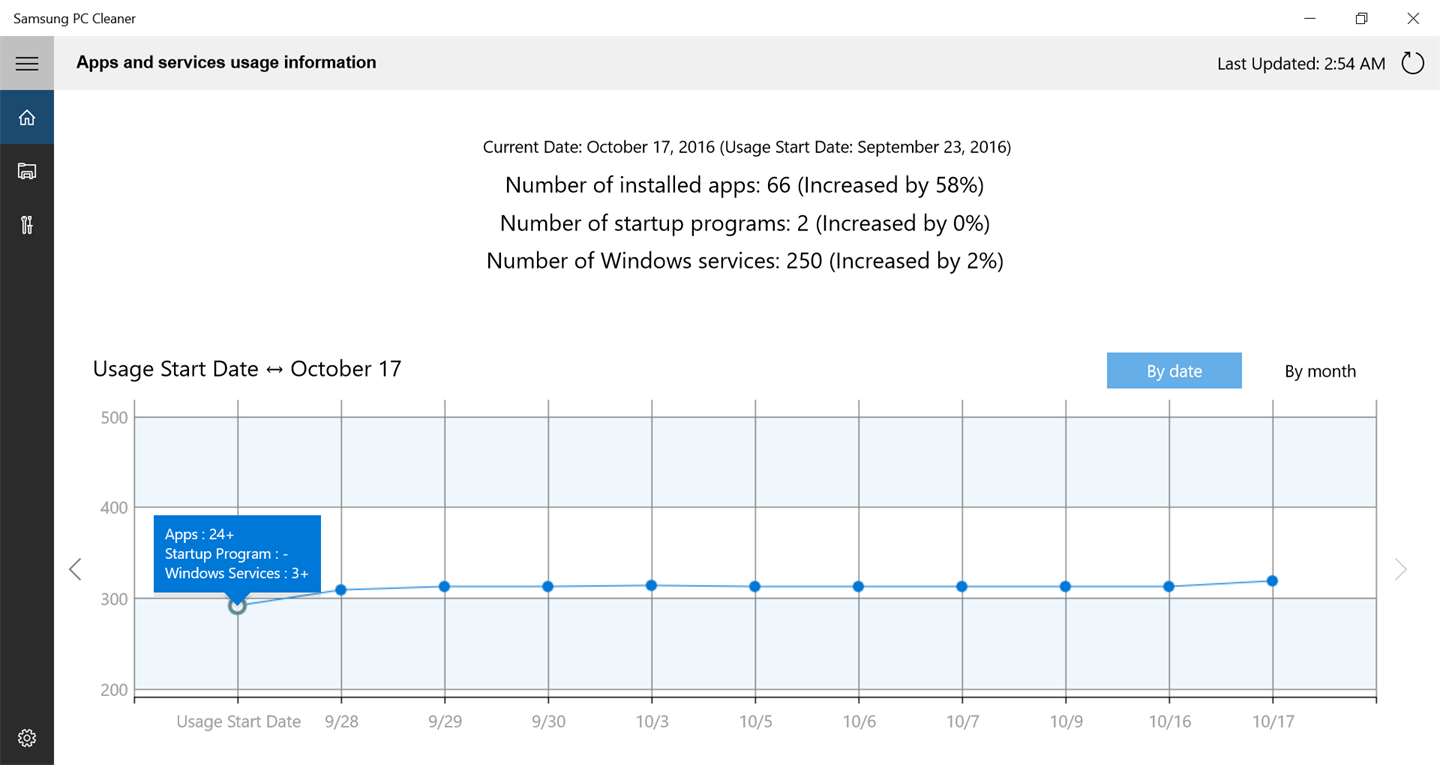Click the Apps tooltip on the chart

(237, 553)
